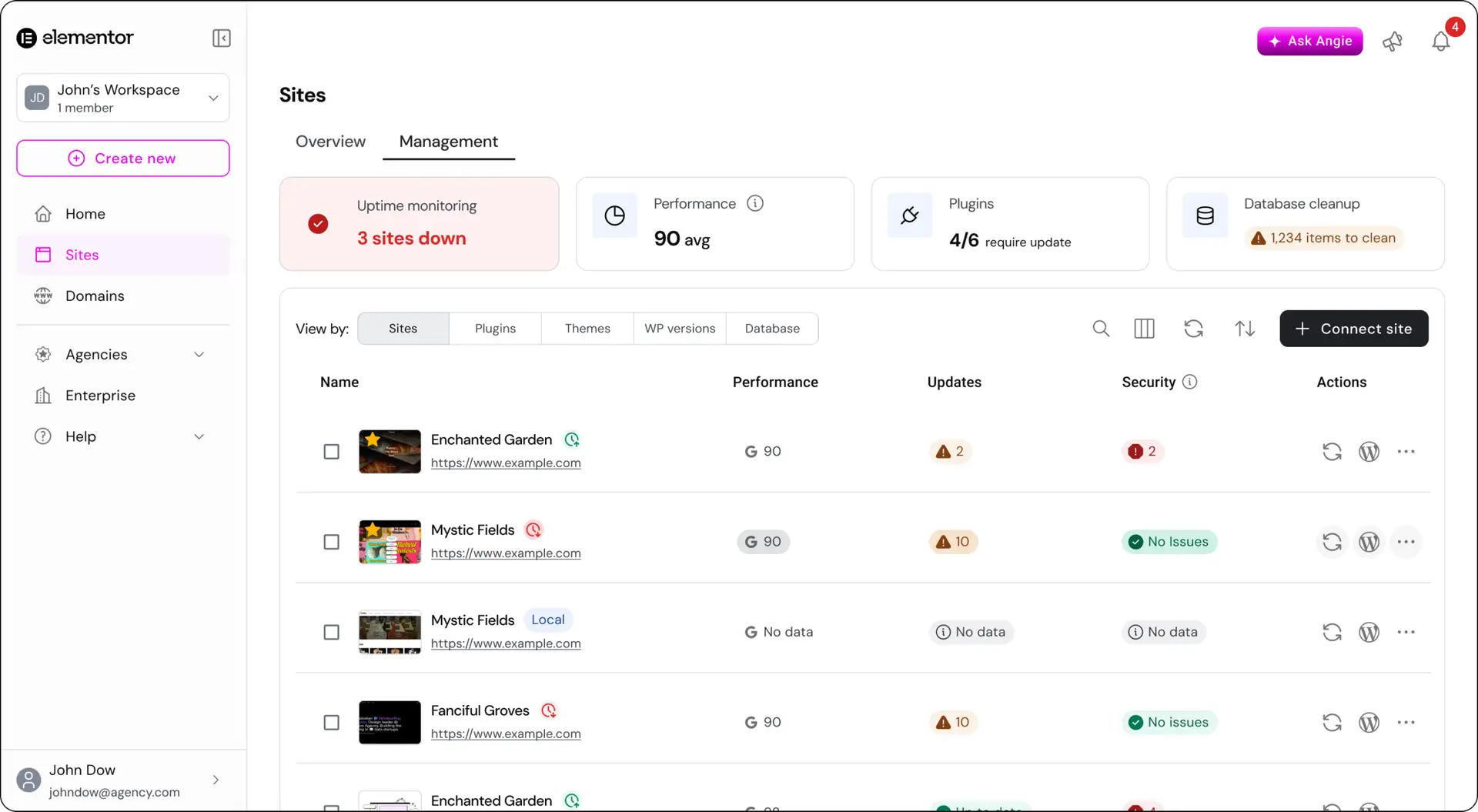Open the notifications bell
Image resolution: width=1478 pixels, height=812 pixels.
[1441, 41]
